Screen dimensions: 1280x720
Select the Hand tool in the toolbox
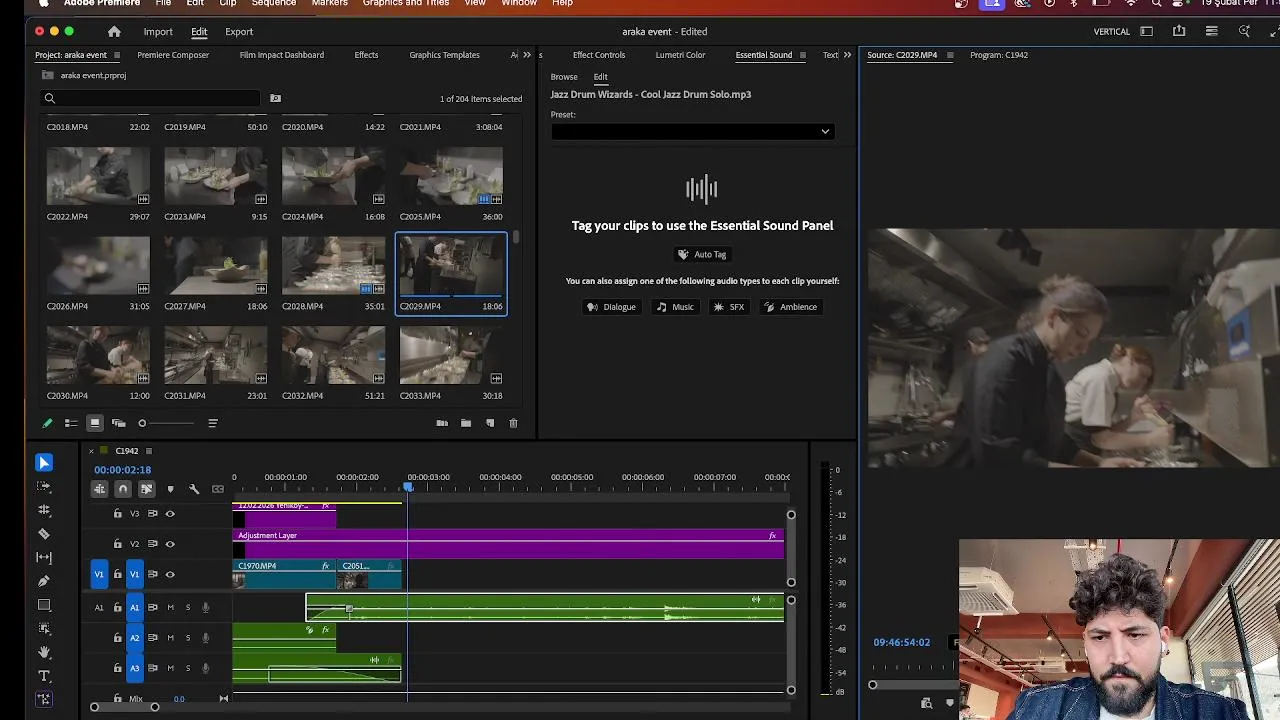(44, 652)
